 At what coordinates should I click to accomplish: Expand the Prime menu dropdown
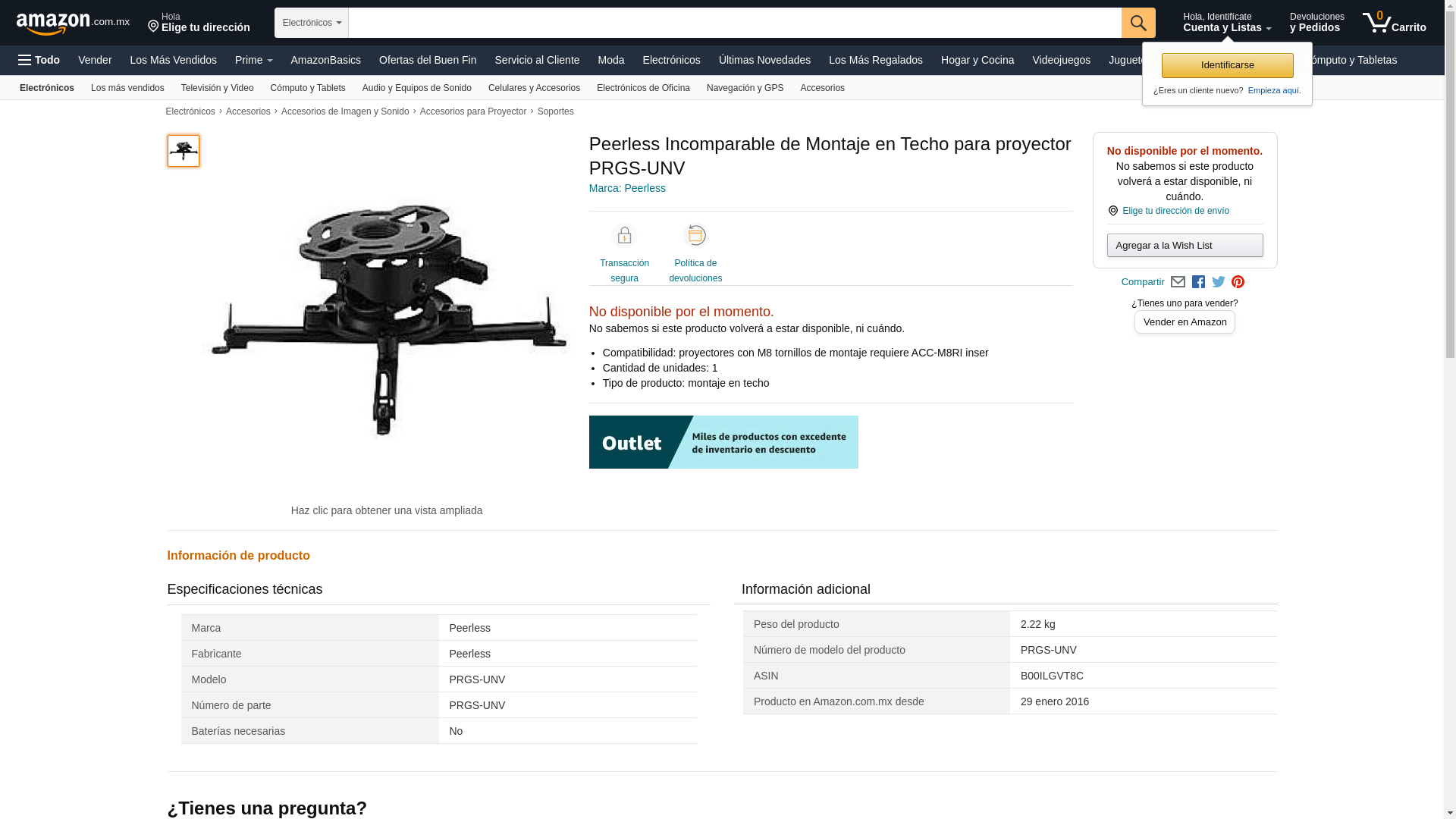coord(253,60)
